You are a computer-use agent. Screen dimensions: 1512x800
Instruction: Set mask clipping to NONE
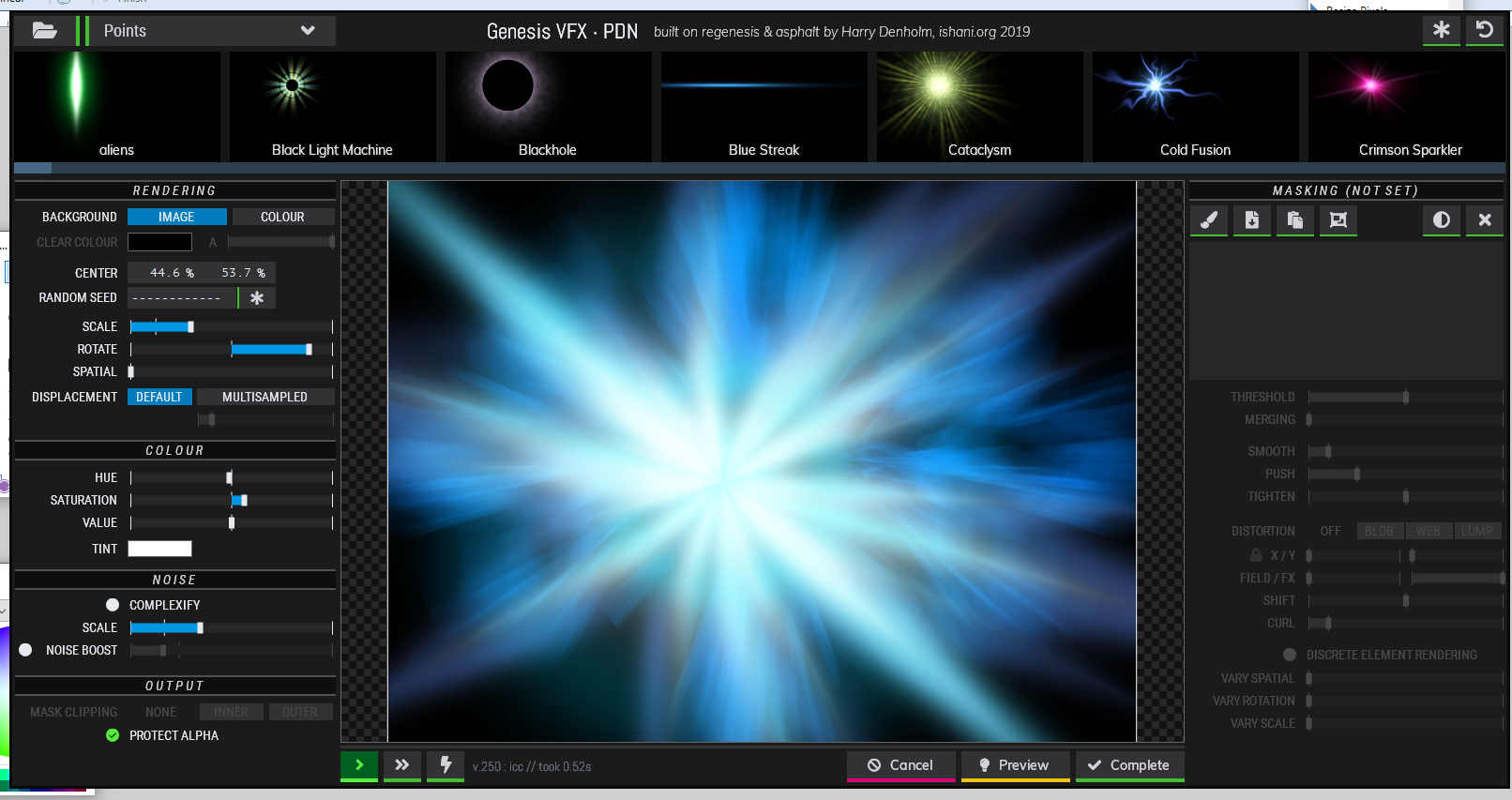click(x=160, y=712)
